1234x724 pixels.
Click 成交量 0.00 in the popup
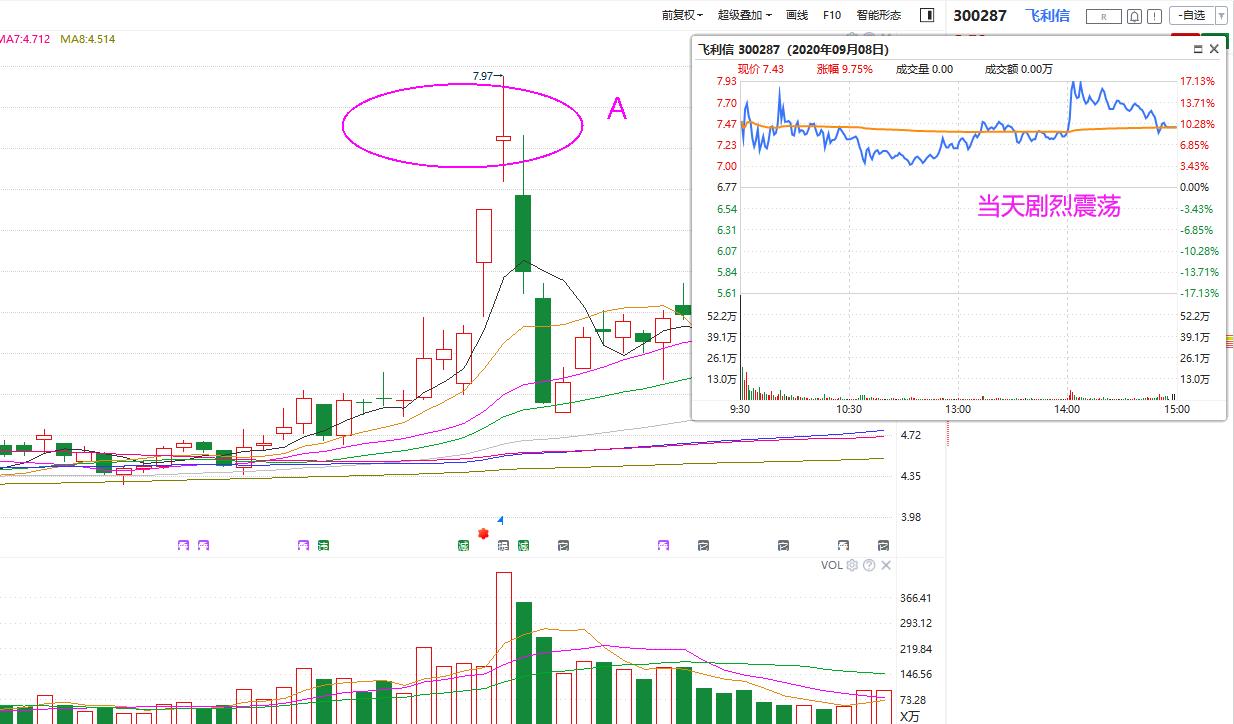(924, 69)
